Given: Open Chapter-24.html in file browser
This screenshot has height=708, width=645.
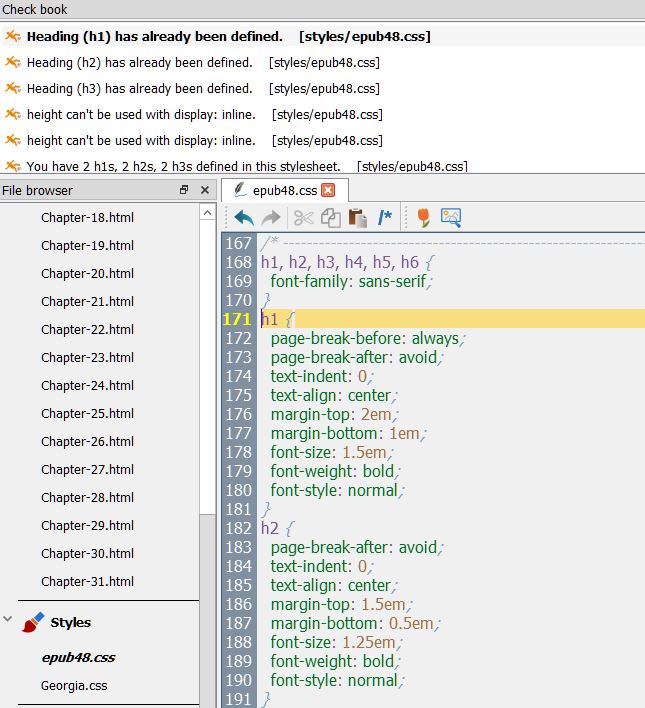Looking at the screenshot, I should (88, 386).
